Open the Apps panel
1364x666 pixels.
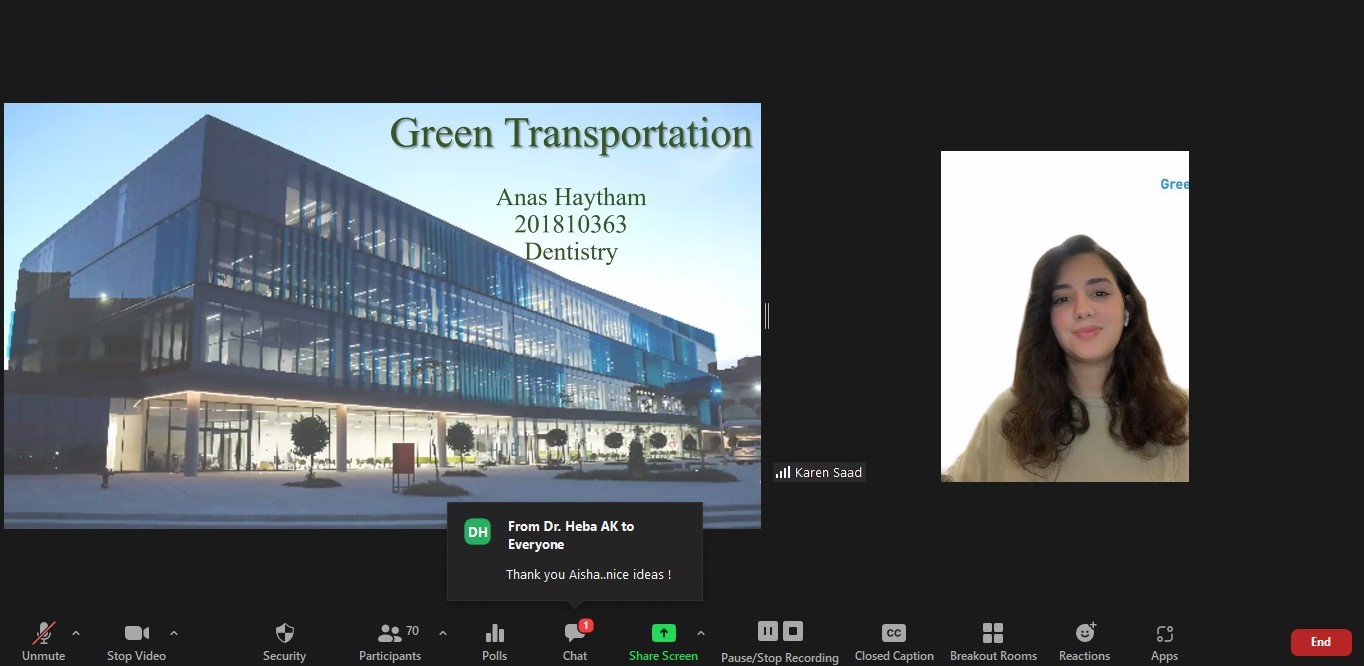1164,640
